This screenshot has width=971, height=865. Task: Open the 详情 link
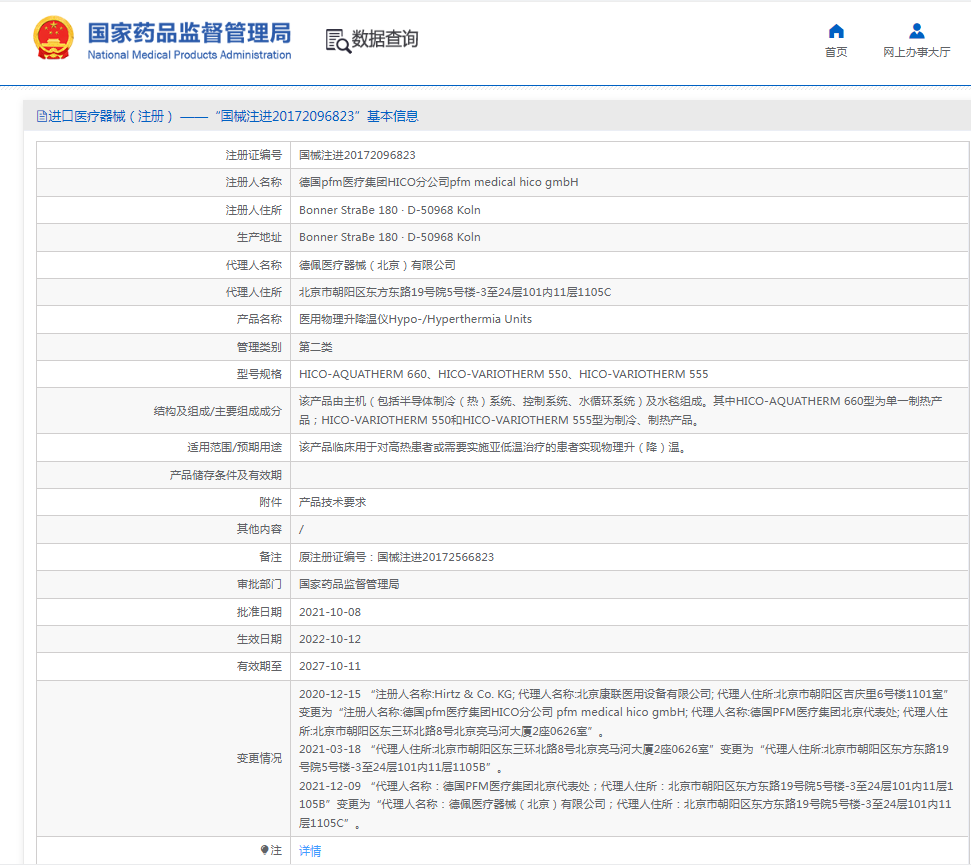pyautogui.click(x=310, y=851)
